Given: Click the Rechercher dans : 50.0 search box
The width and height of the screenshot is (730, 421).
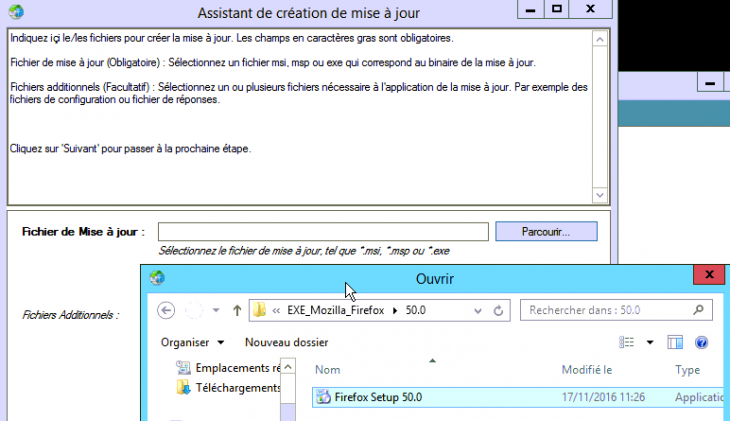Looking at the screenshot, I should [616, 310].
